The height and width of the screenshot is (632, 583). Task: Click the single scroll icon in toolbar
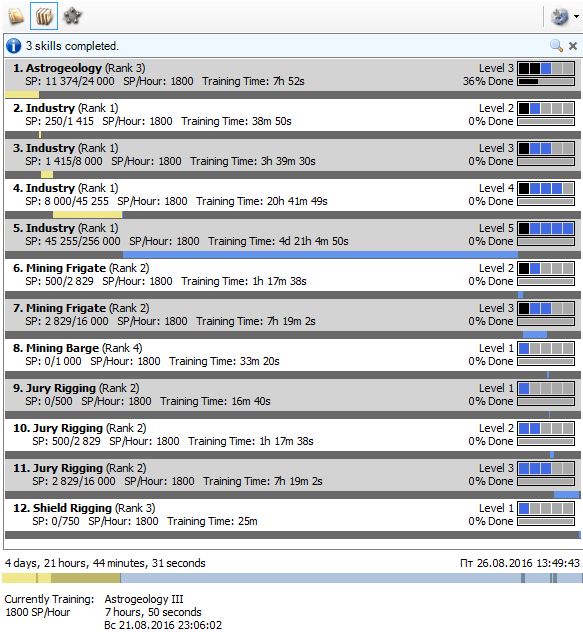pos(16,16)
